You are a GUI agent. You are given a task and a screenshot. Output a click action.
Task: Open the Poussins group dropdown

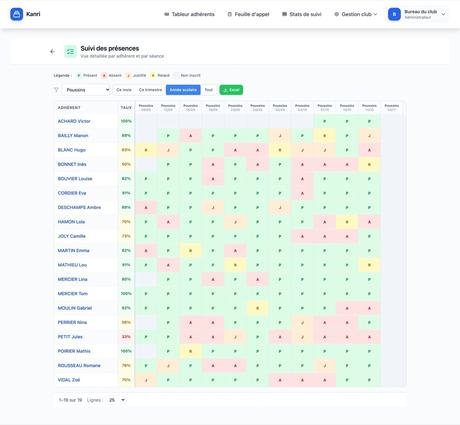(86, 90)
